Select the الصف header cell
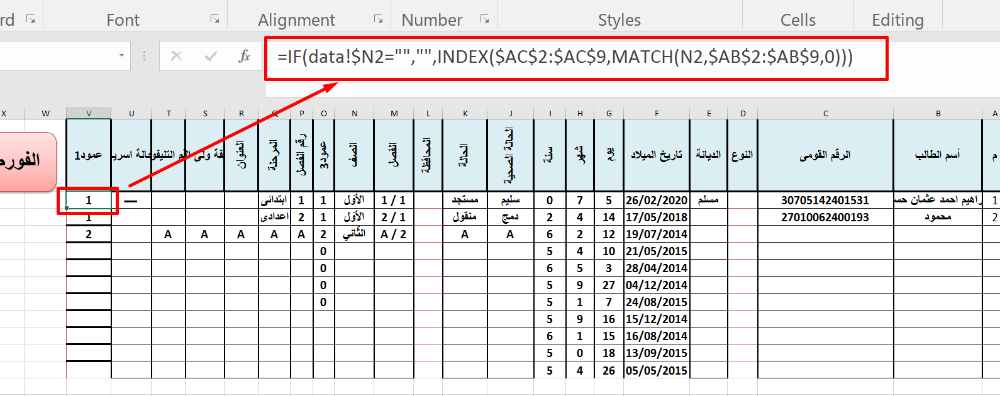Viewport: 1000px width, 396px height. click(355, 155)
